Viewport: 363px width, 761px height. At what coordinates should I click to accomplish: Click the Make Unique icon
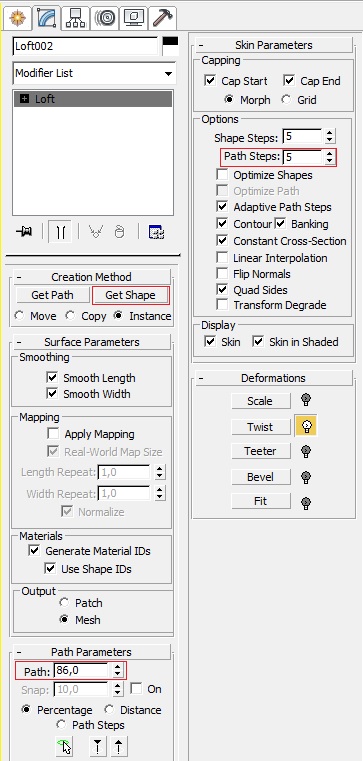tap(96, 232)
